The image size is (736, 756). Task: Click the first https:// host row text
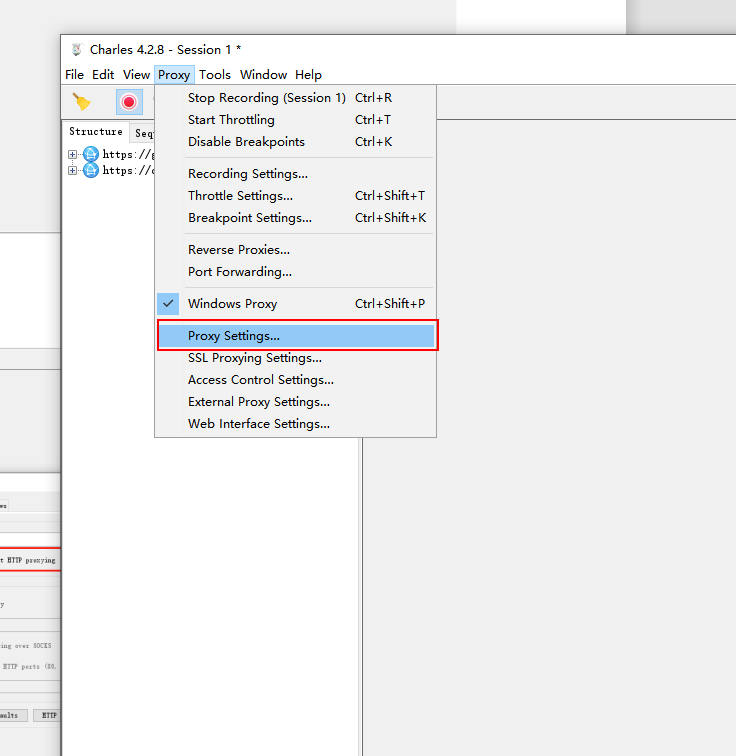pyautogui.click(x=128, y=154)
